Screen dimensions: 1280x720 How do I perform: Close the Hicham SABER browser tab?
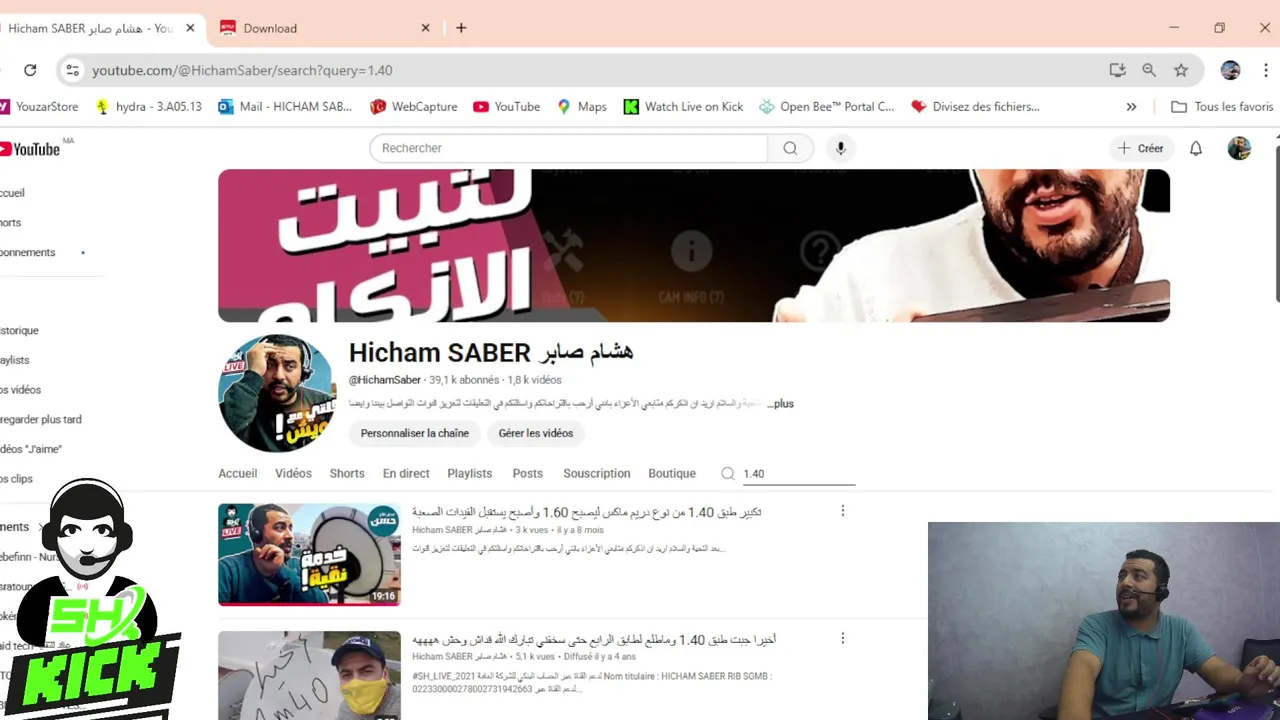[190, 28]
